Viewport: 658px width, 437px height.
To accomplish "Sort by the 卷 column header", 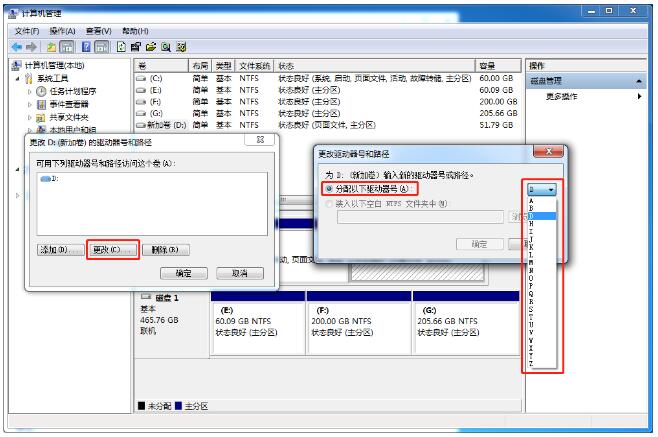I will click(x=162, y=66).
